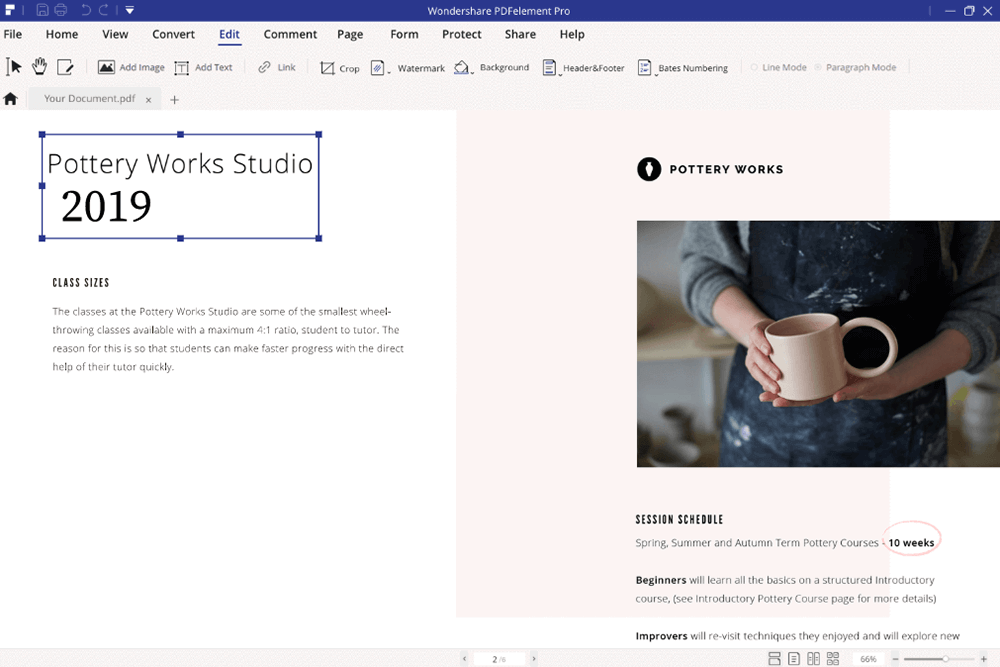Activate the Hand pan tool

coord(40,67)
